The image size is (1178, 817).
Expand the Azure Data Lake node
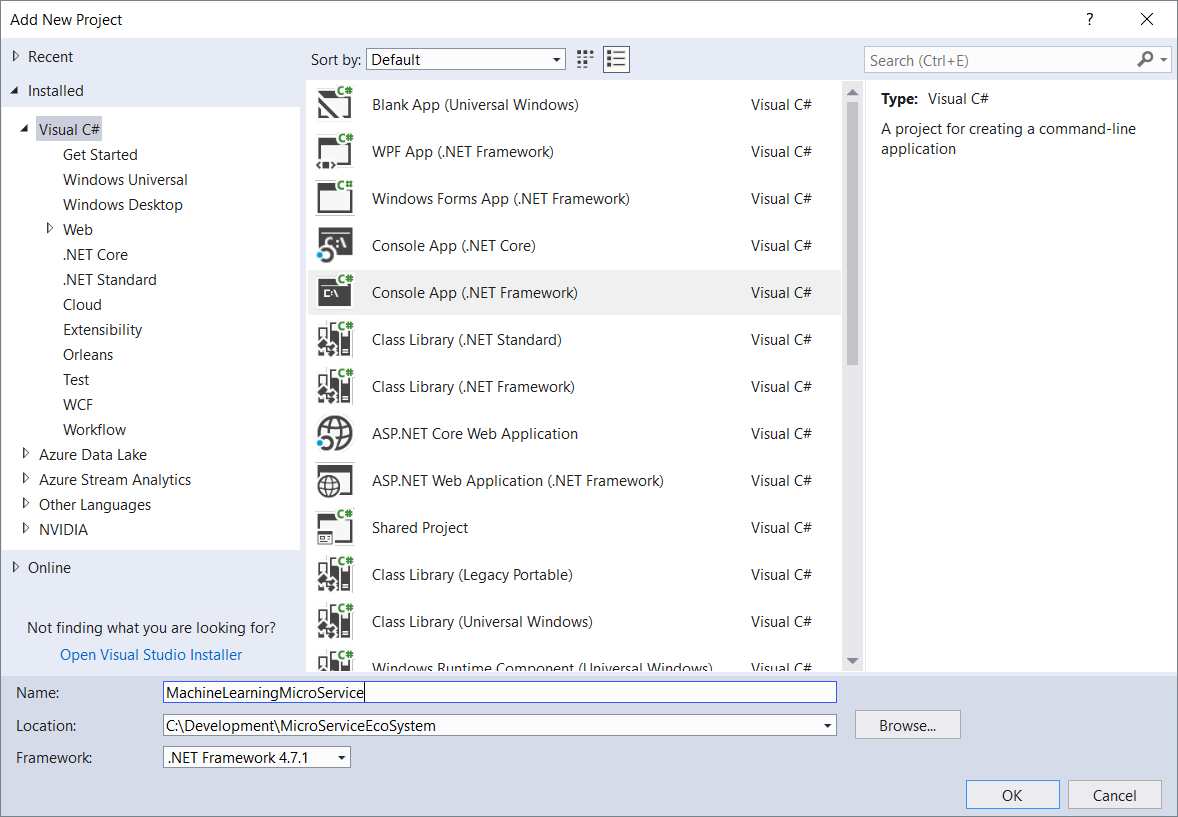pos(26,453)
